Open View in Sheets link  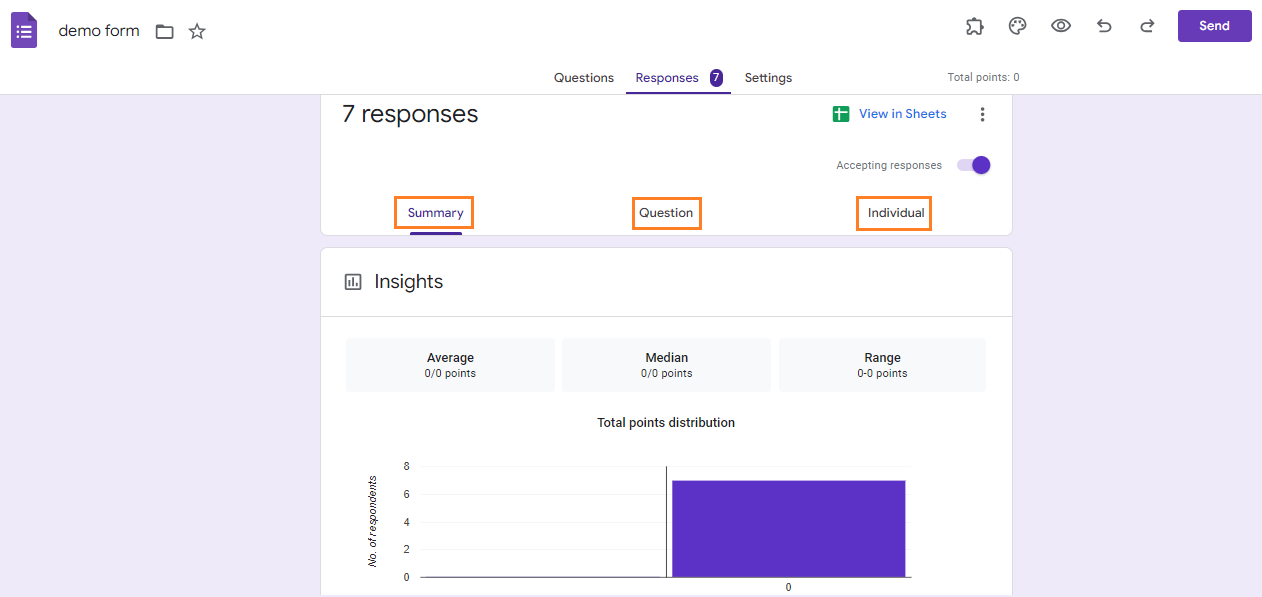(902, 114)
